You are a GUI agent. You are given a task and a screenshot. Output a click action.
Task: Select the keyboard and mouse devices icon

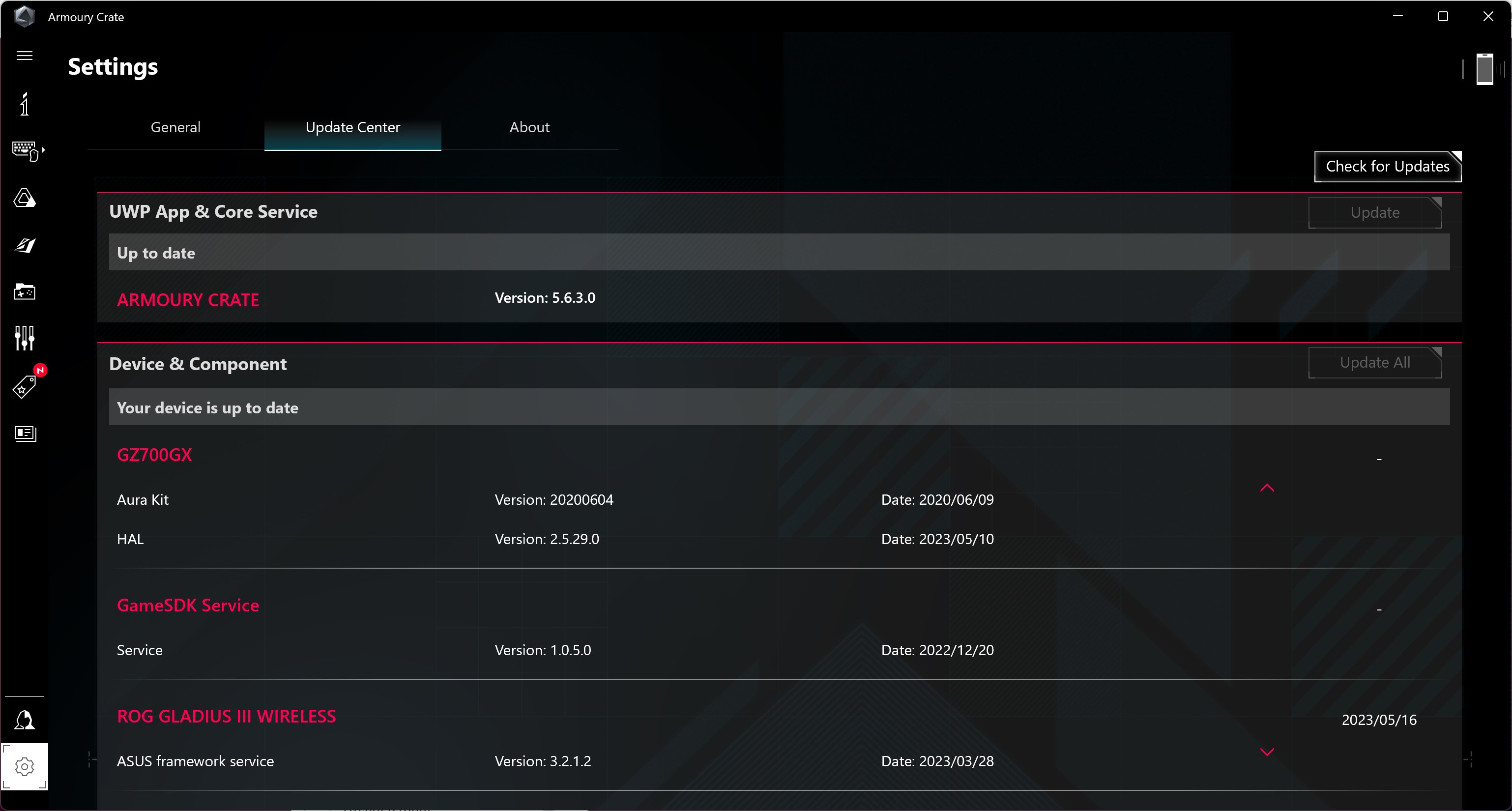(x=24, y=150)
